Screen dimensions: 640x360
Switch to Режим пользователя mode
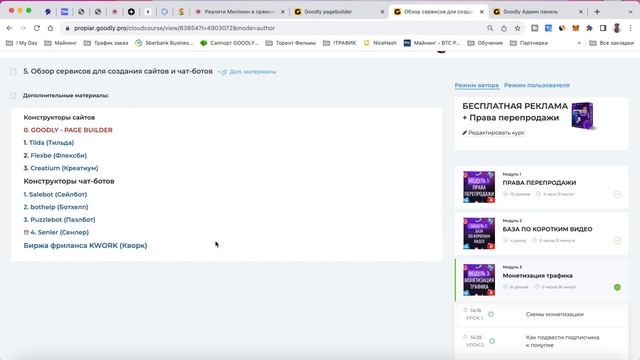pyautogui.click(x=537, y=85)
